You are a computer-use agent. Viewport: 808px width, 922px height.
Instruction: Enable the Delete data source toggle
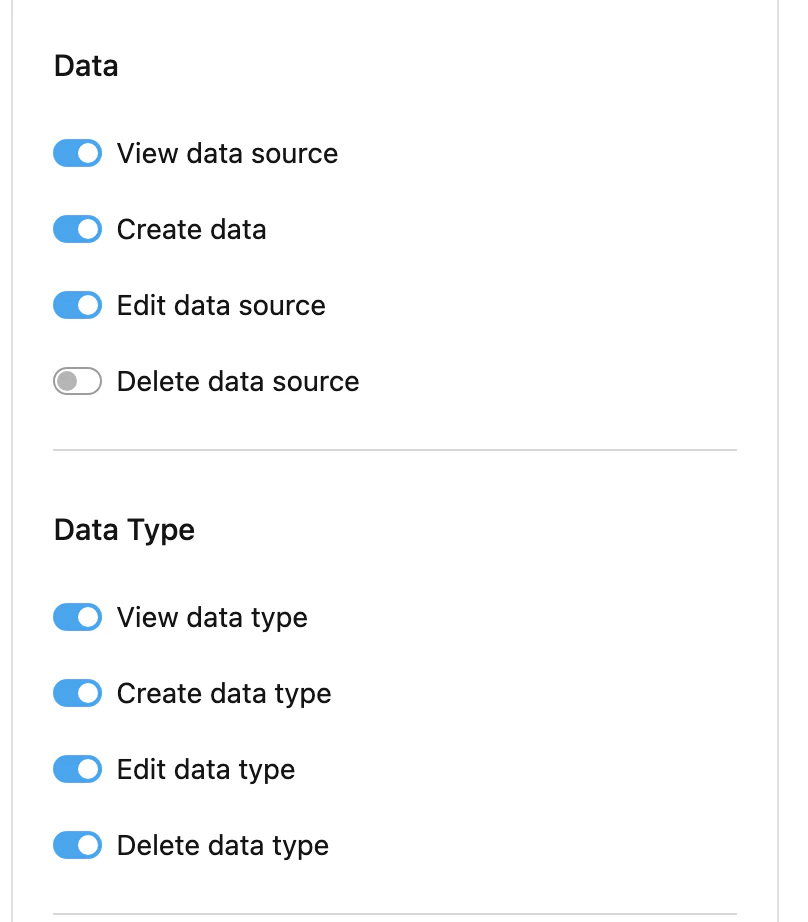point(77,381)
